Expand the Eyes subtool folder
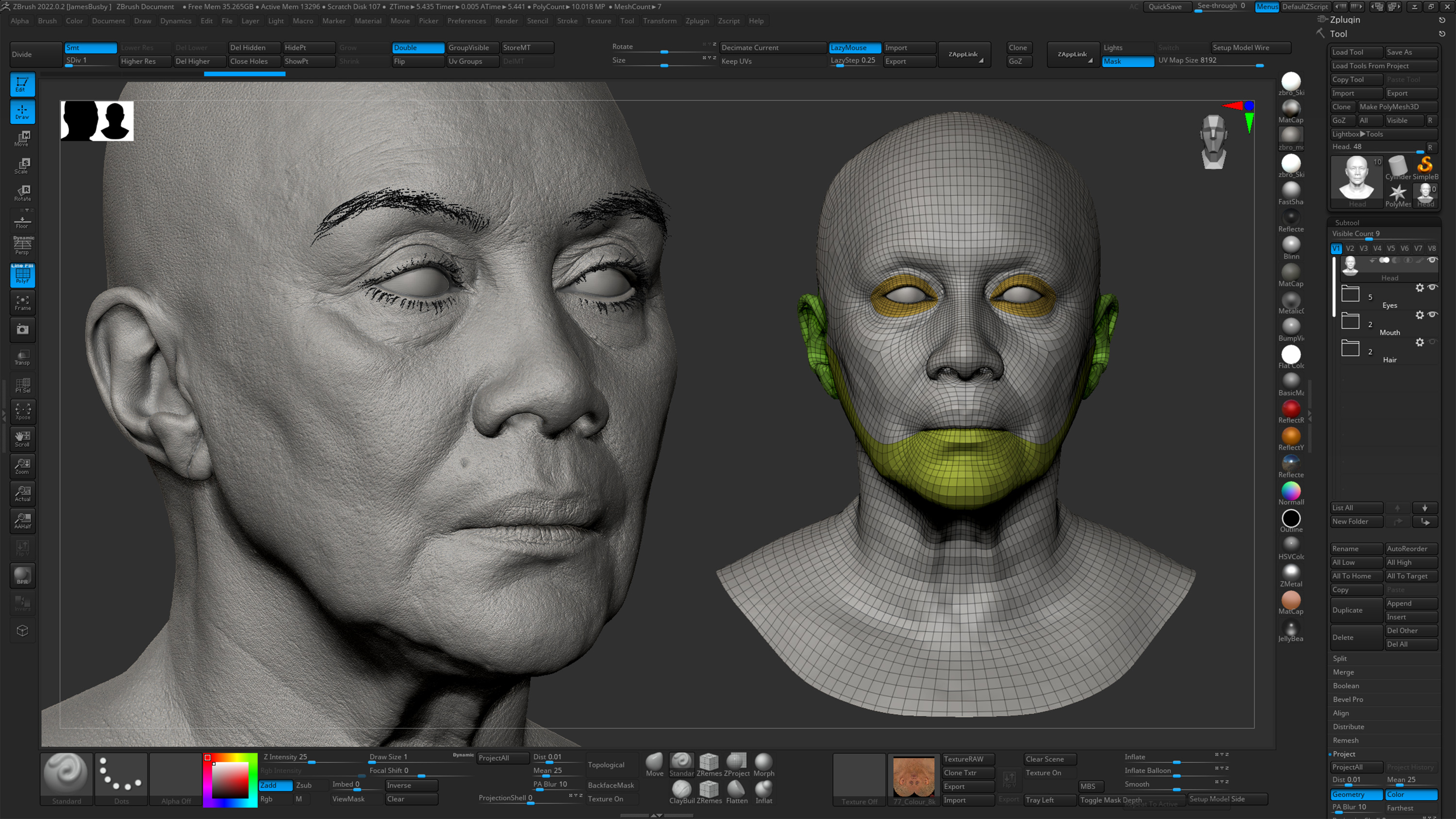1456x819 pixels. tap(1350, 294)
